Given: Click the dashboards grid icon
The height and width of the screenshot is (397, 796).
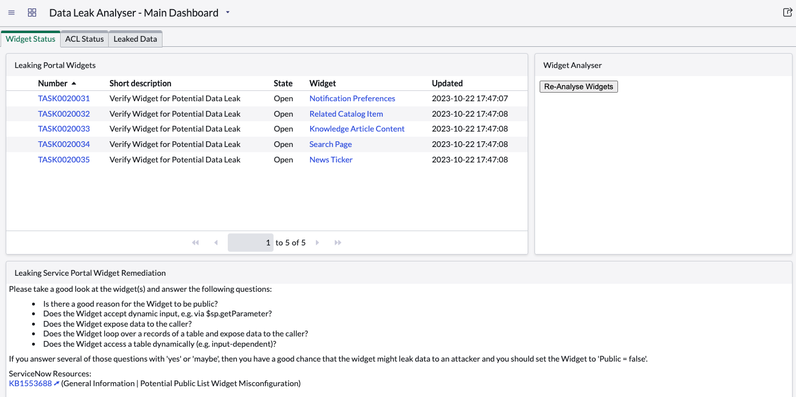Looking at the screenshot, I should click(x=32, y=13).
